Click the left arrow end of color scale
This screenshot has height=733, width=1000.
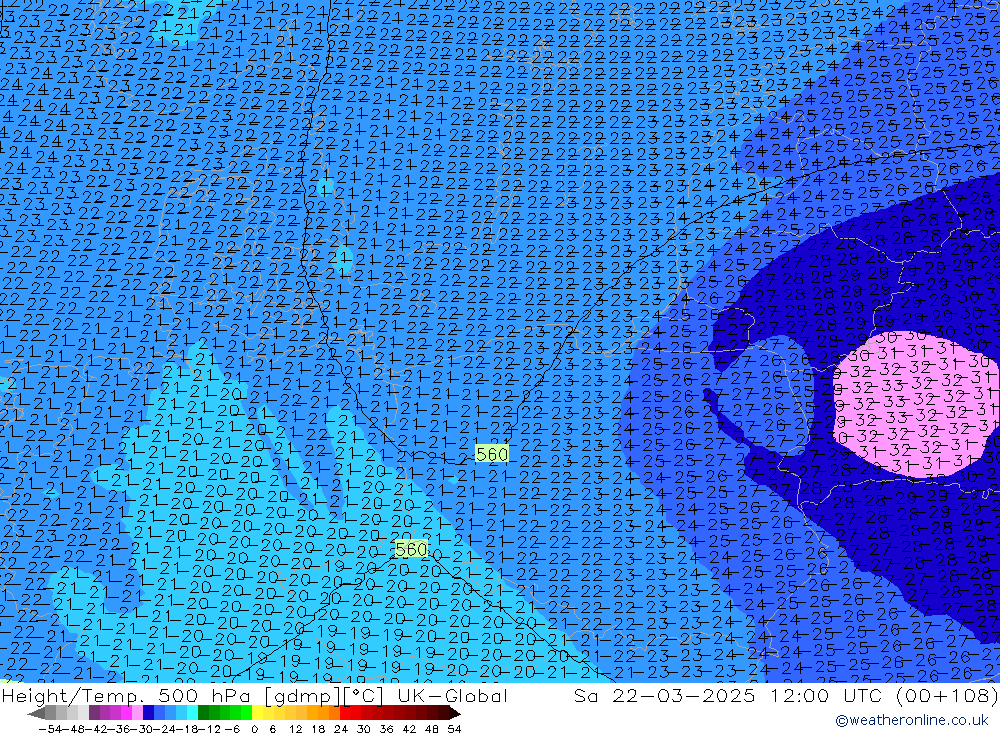[x=36, y=713]
